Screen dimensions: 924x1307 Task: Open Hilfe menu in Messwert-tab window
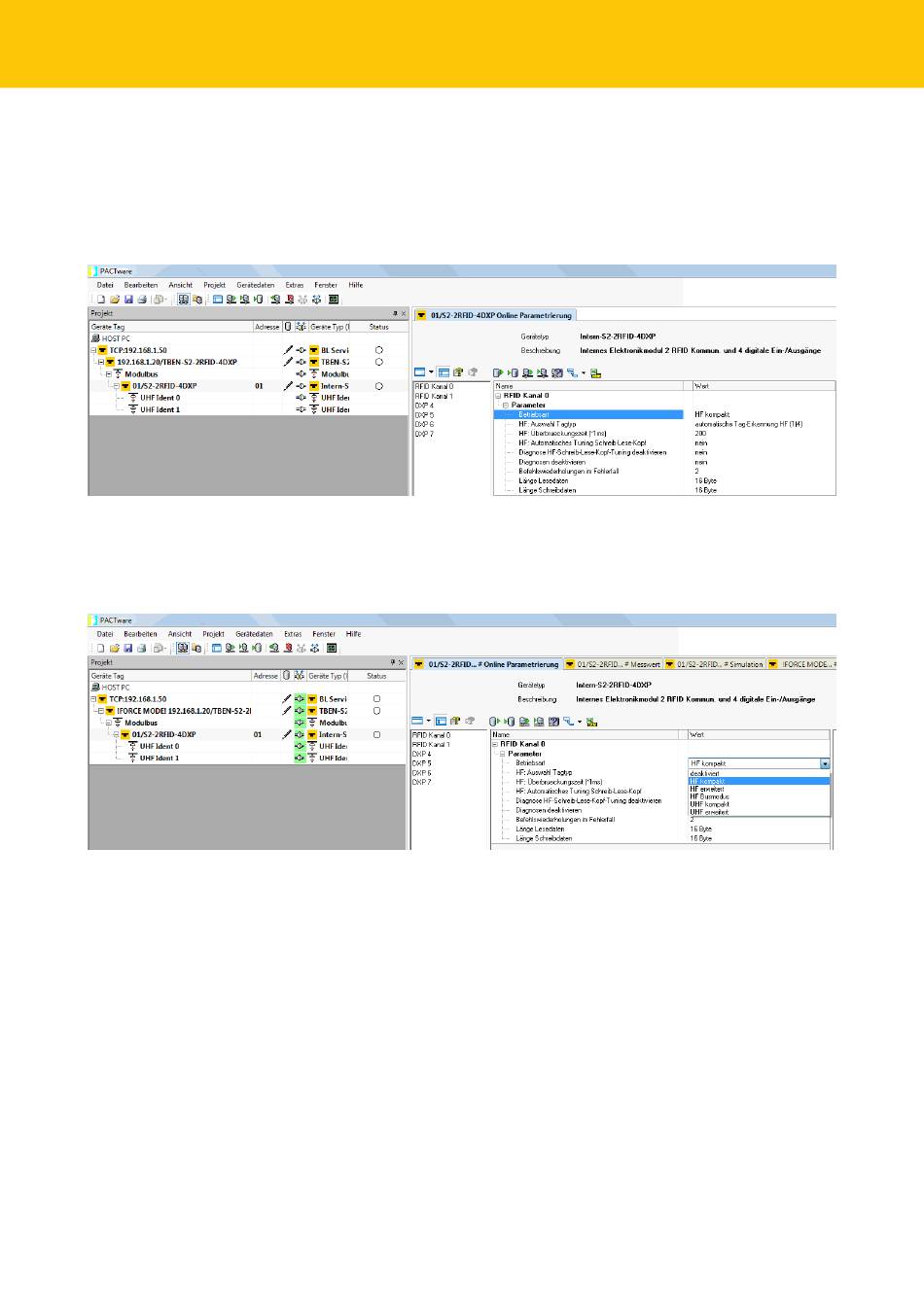[x=354, y=634]
